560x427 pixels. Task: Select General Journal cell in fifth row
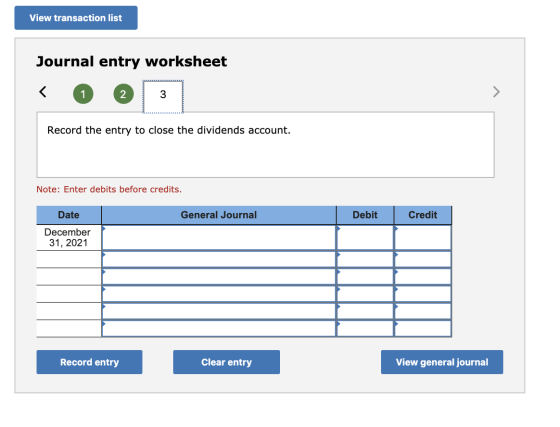point(219,311)
